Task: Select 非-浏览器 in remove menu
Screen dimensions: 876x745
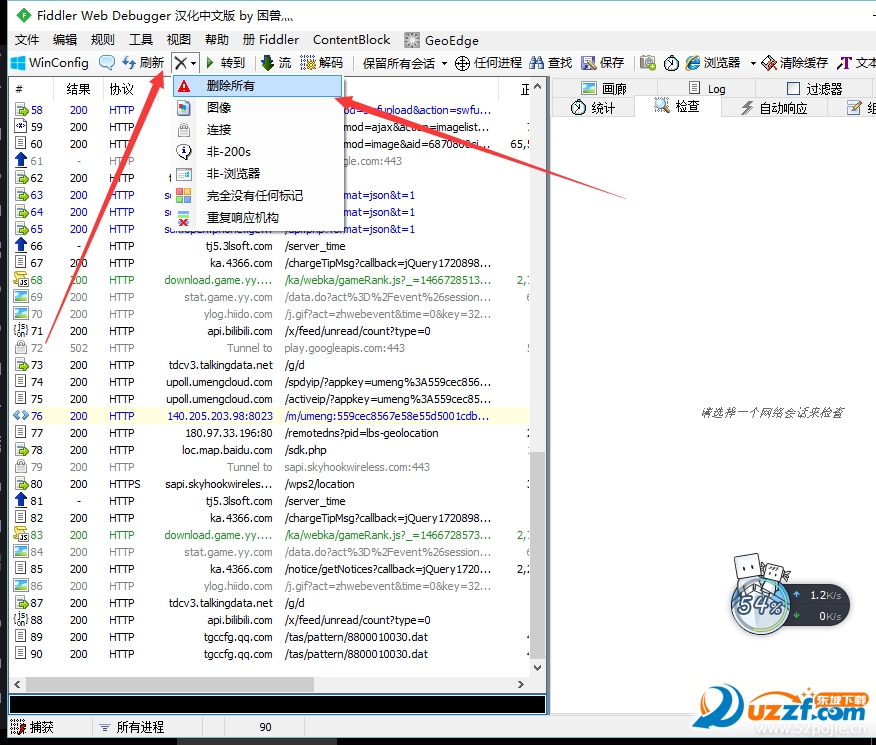Action: (257, 174)
